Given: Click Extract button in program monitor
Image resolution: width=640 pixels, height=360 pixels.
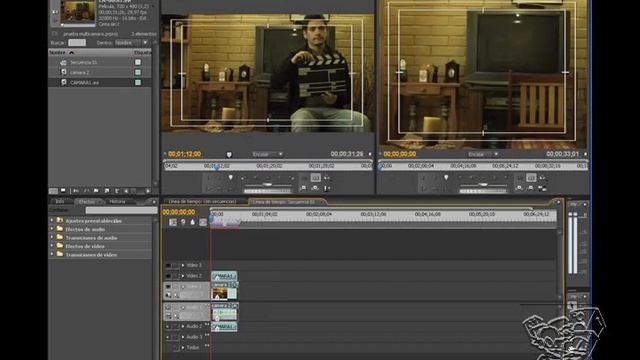Looking at the screenshot, I should pos(531,188).
